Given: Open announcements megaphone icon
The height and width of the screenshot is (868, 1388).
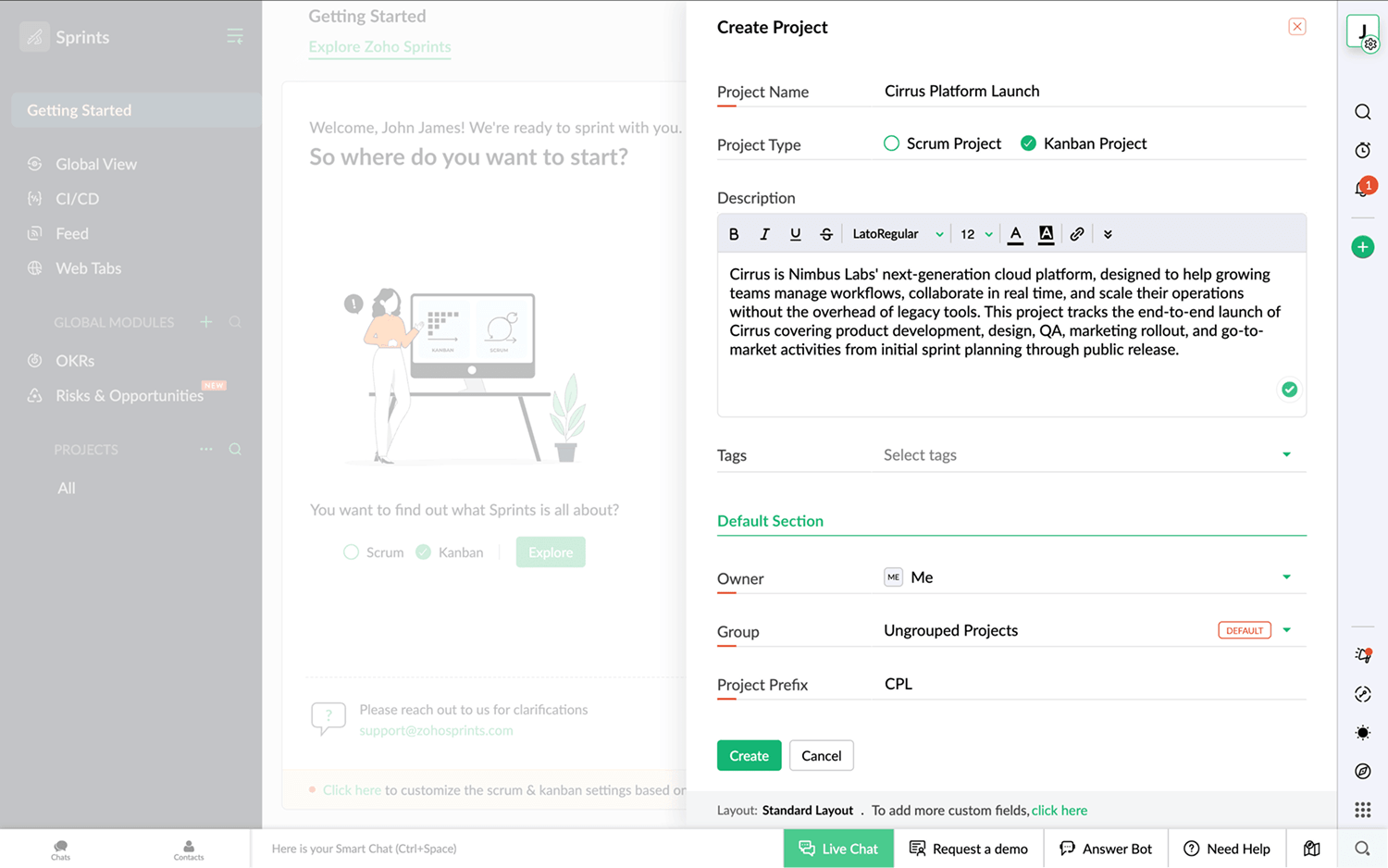Looking at the screenshot, I should click(x=1362, y=655).
